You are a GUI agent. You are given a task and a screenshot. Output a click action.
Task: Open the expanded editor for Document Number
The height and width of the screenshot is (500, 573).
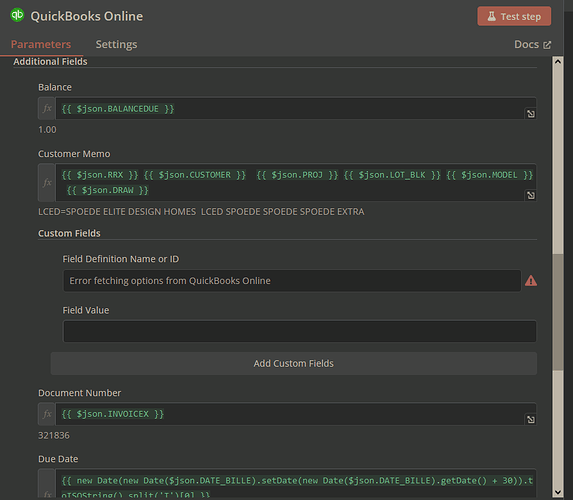tap(531, 420)
